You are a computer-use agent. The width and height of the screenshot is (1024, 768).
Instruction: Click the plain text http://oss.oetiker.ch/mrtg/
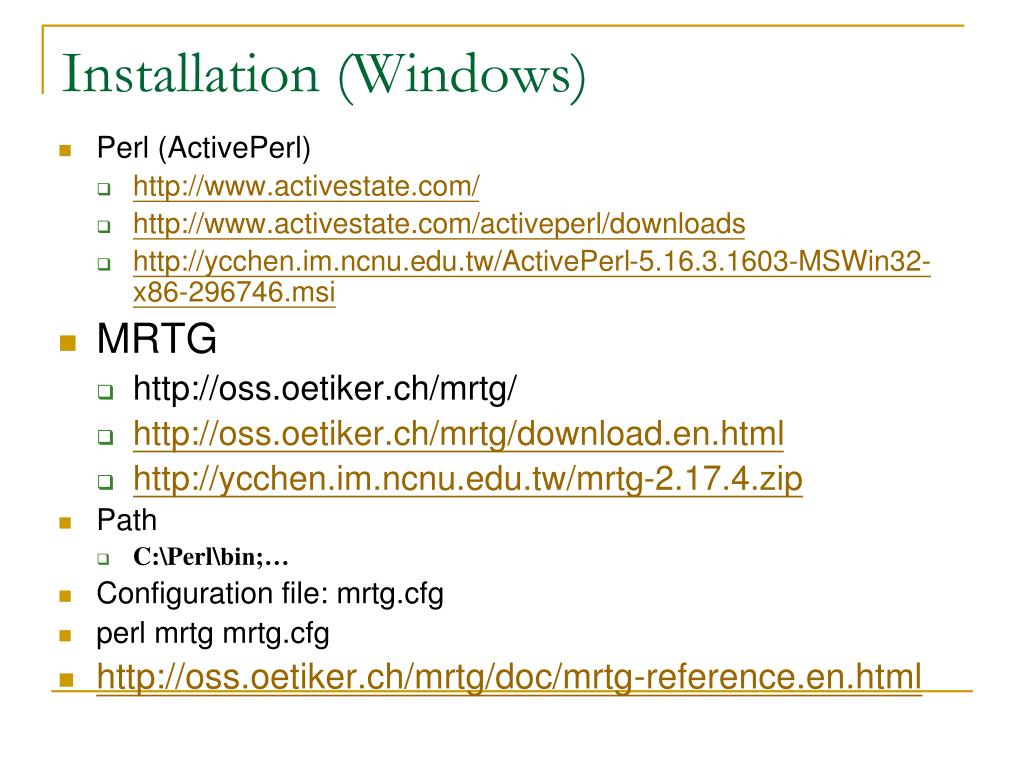[x=325, y=389]
